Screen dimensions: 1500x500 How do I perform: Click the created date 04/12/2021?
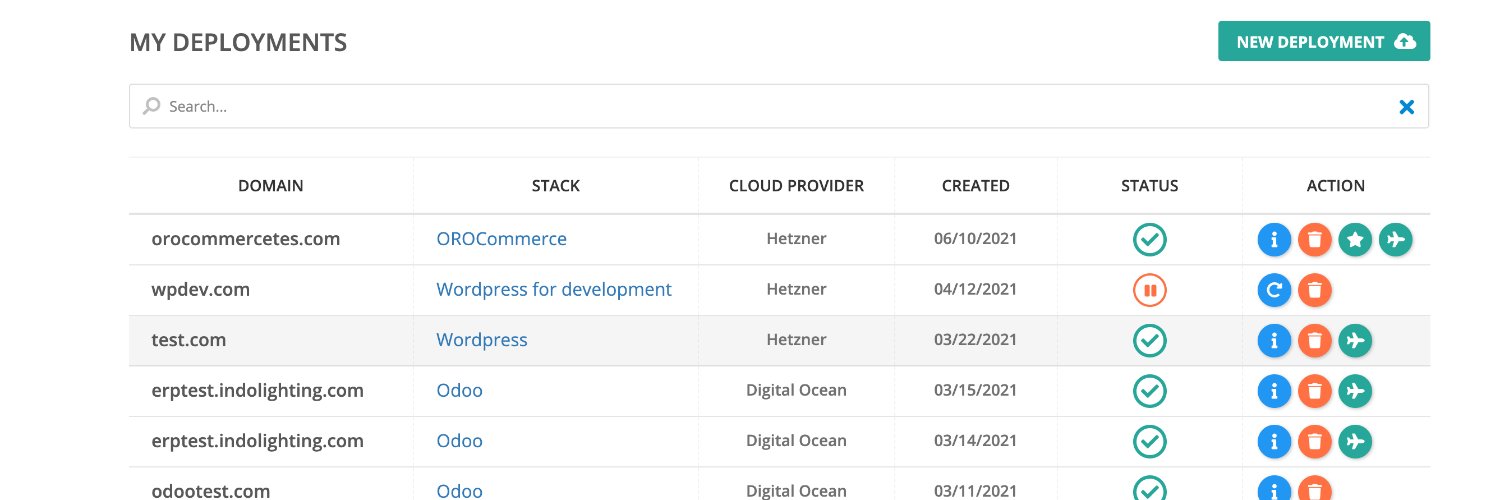point(976,289)
